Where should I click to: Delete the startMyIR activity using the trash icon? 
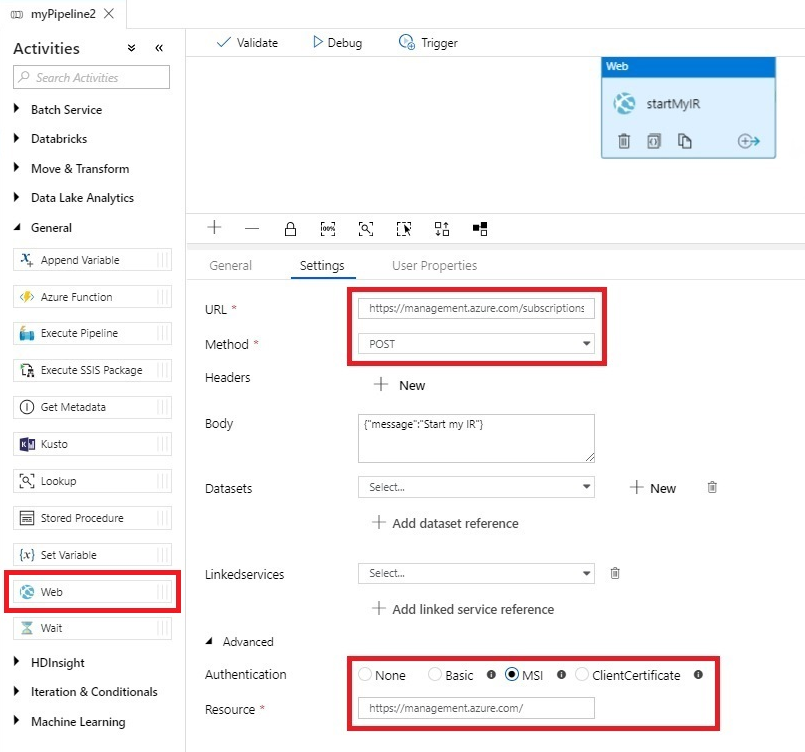tap(623, 141)
